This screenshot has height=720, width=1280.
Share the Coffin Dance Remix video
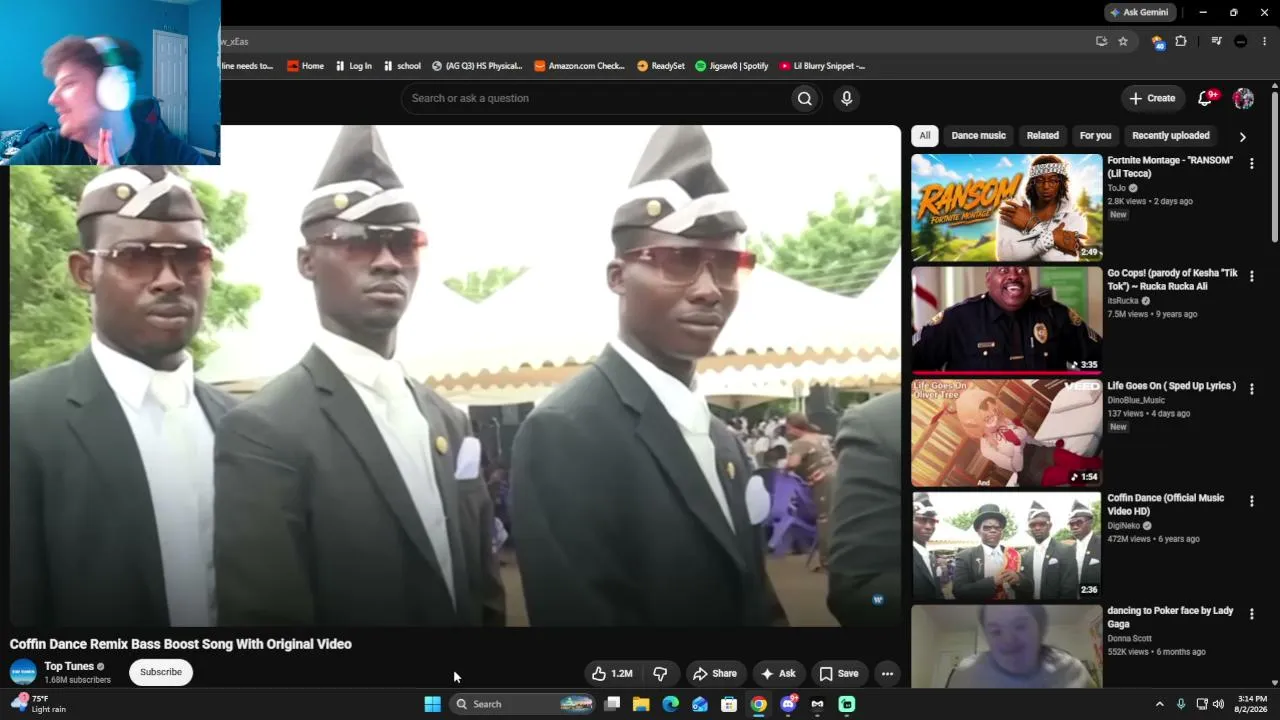pos(714,674)
